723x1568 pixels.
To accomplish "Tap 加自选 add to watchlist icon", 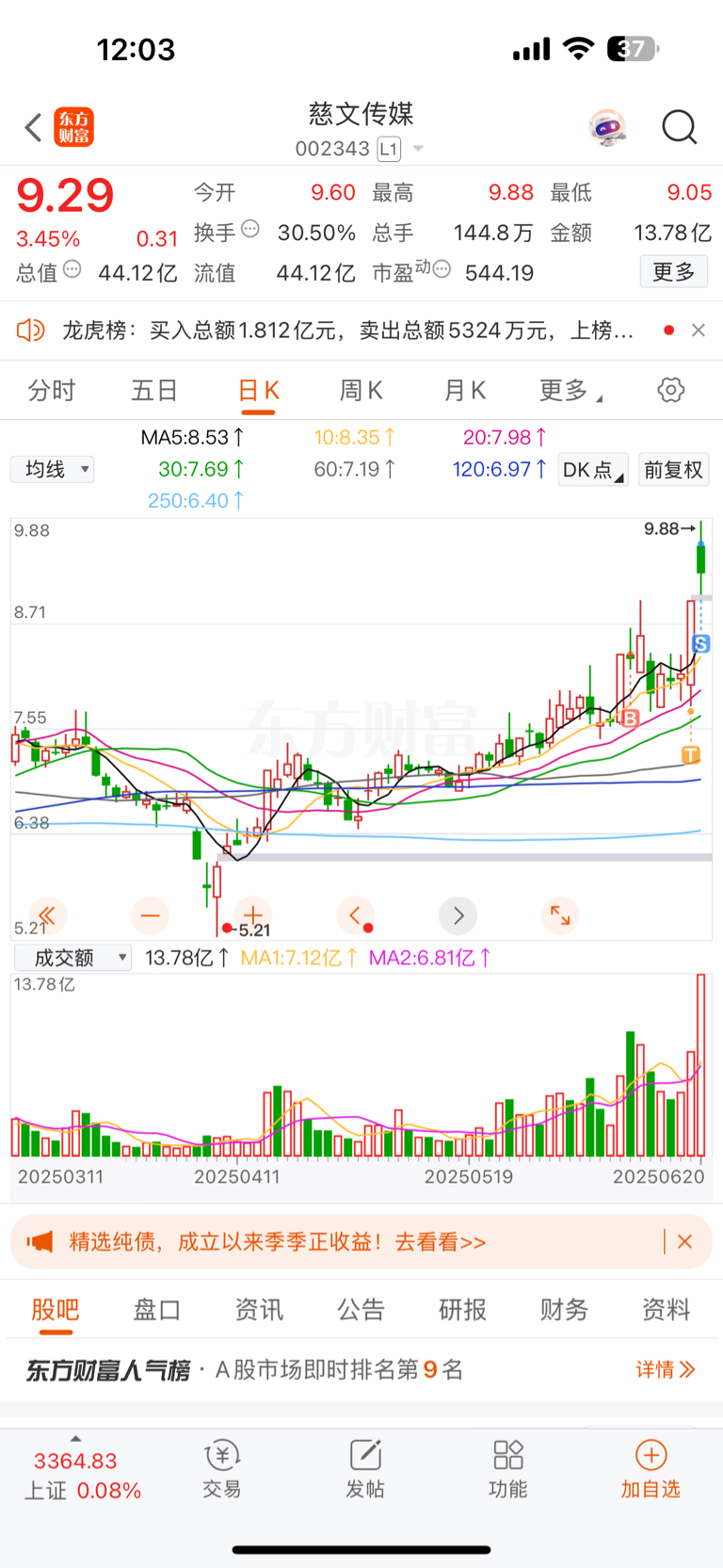I will coord(651,1468).
